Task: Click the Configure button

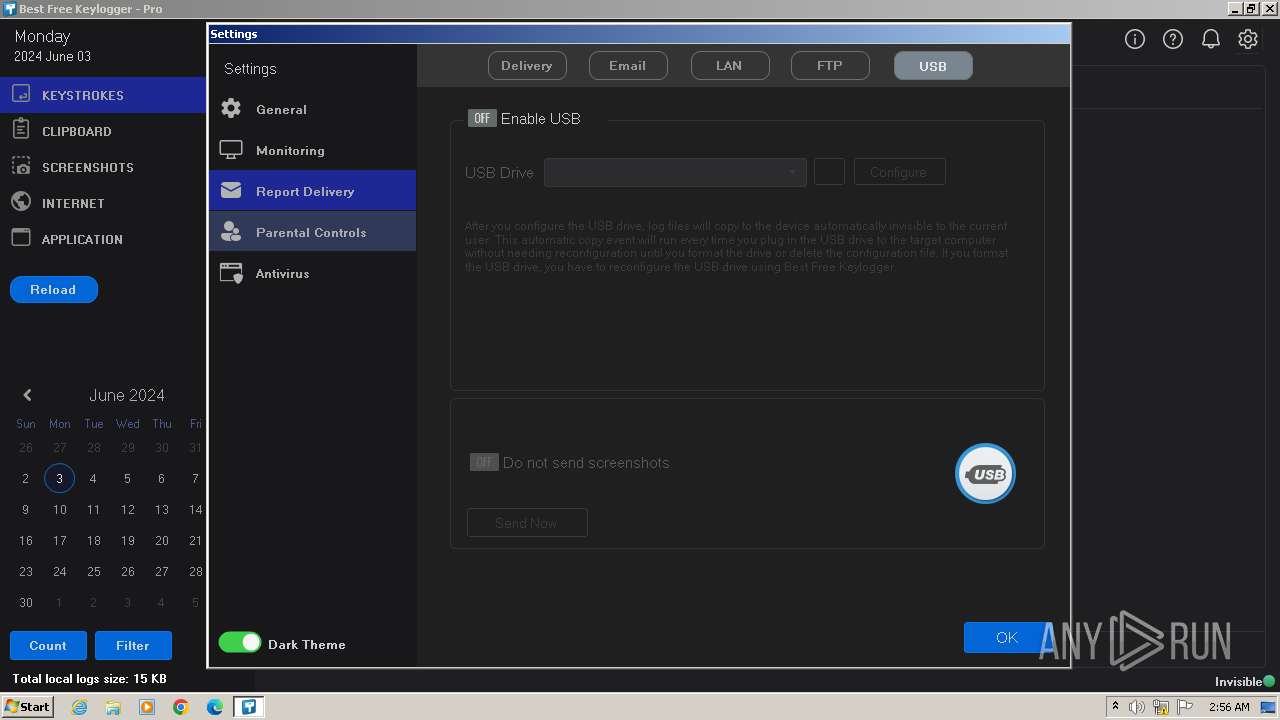Action: coord(899,172)
